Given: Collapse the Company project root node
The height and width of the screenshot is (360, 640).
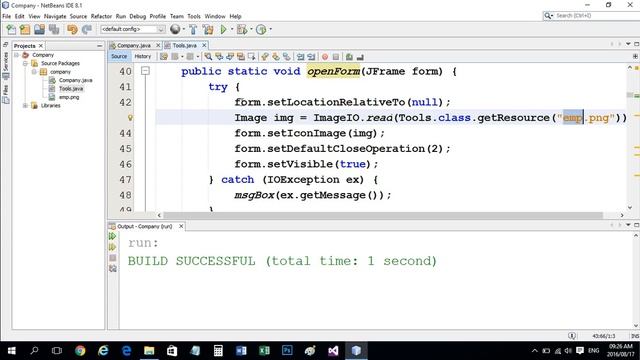Looking at the screenshot, I should (x=17, y=55).
